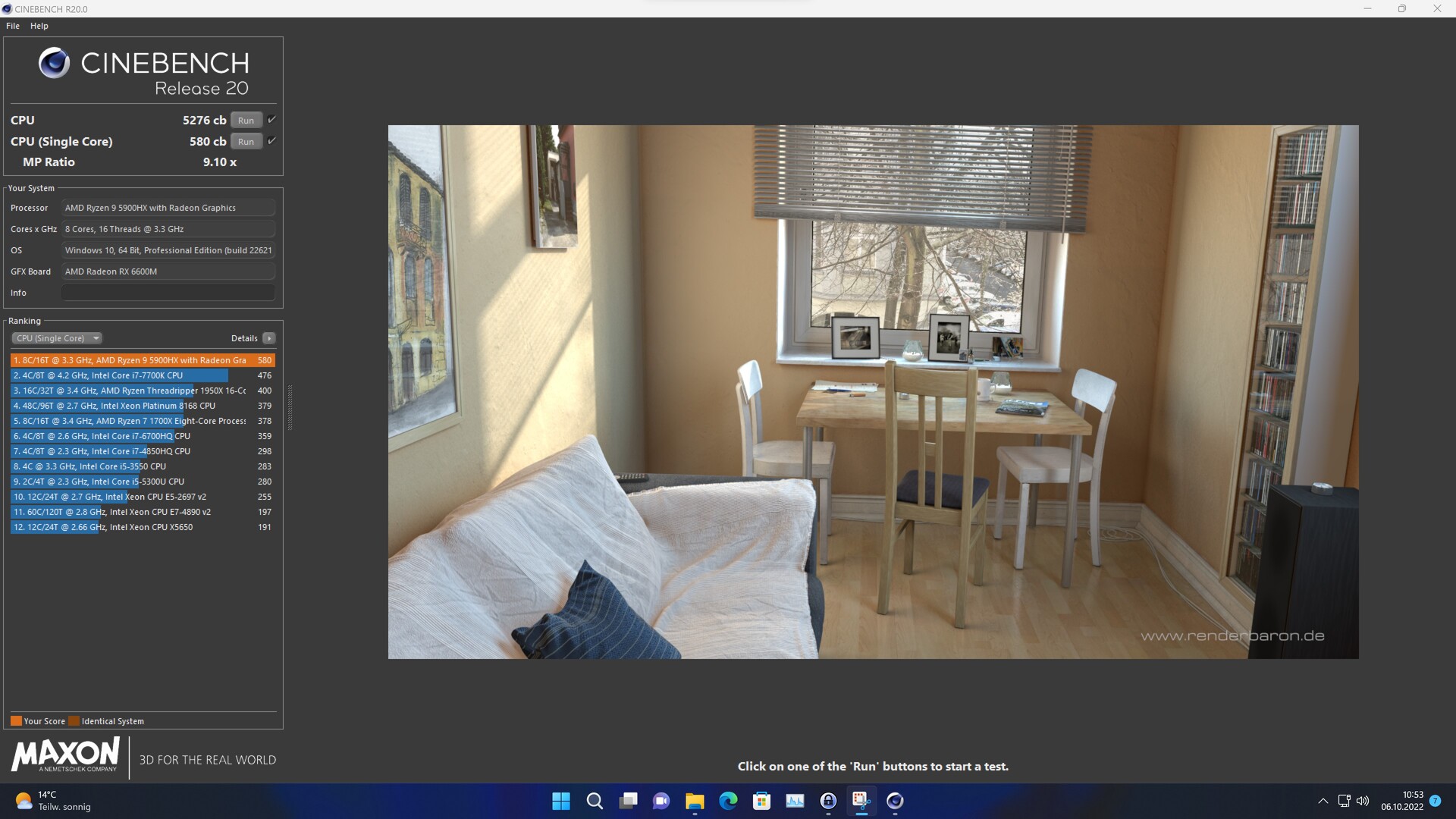Click the volume icon in system tray
Viewport: 1456px width, 819px height.
(x=1363, y=801)
